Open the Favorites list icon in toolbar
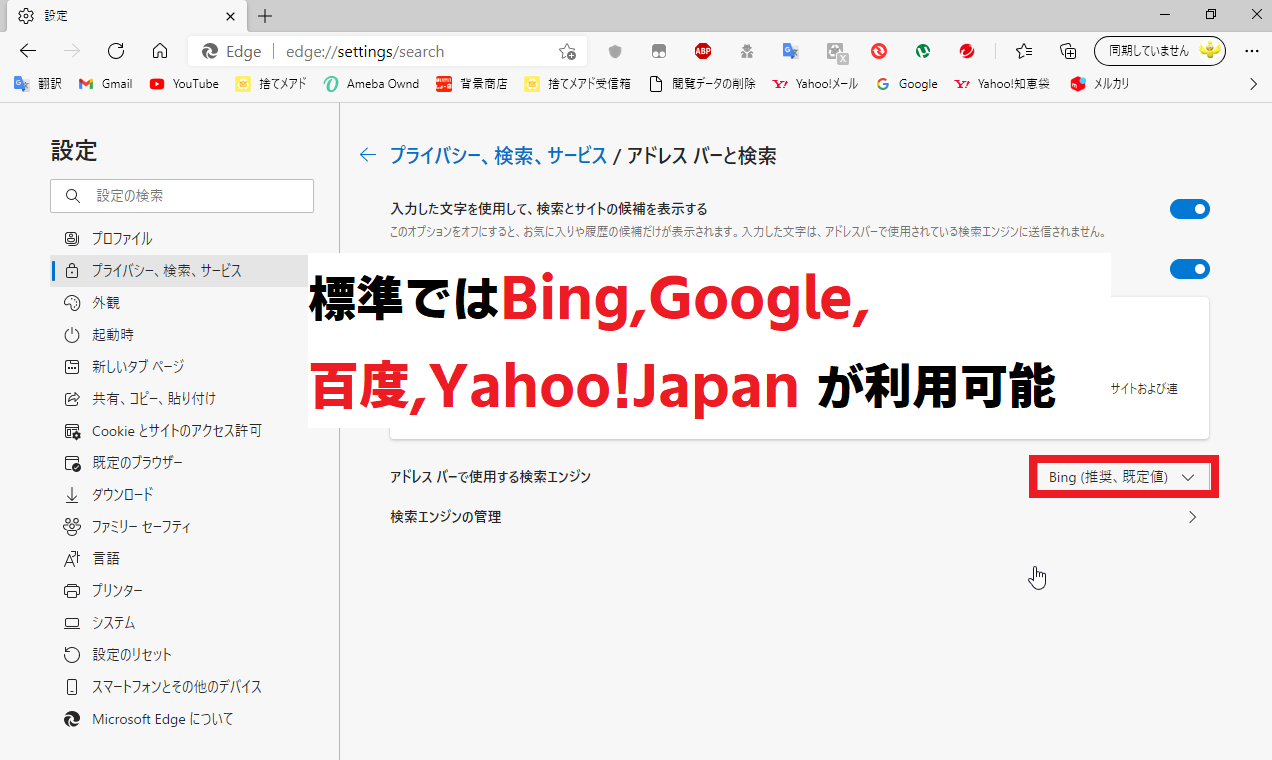The height and width of the screenshot is (760, 1272). [1024, 51]
